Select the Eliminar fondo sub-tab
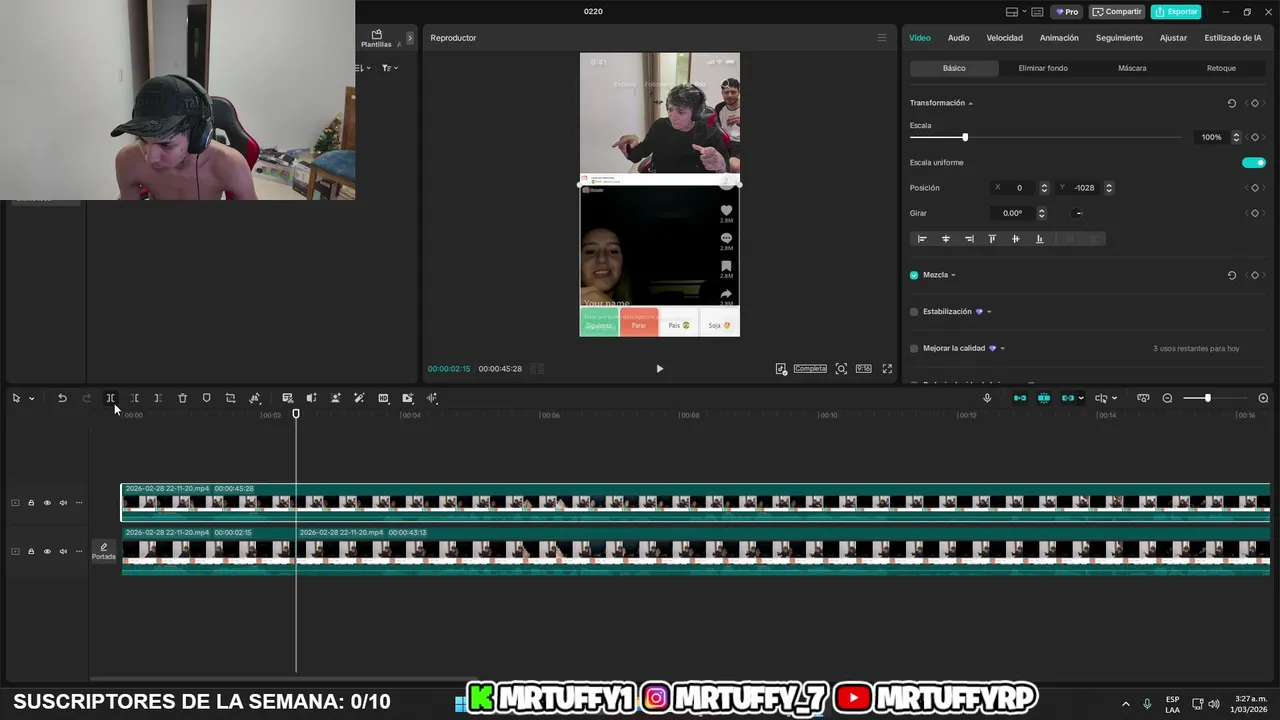Image resolution: width=1280 pixels, height=720 pixels. click(1043, 68)
